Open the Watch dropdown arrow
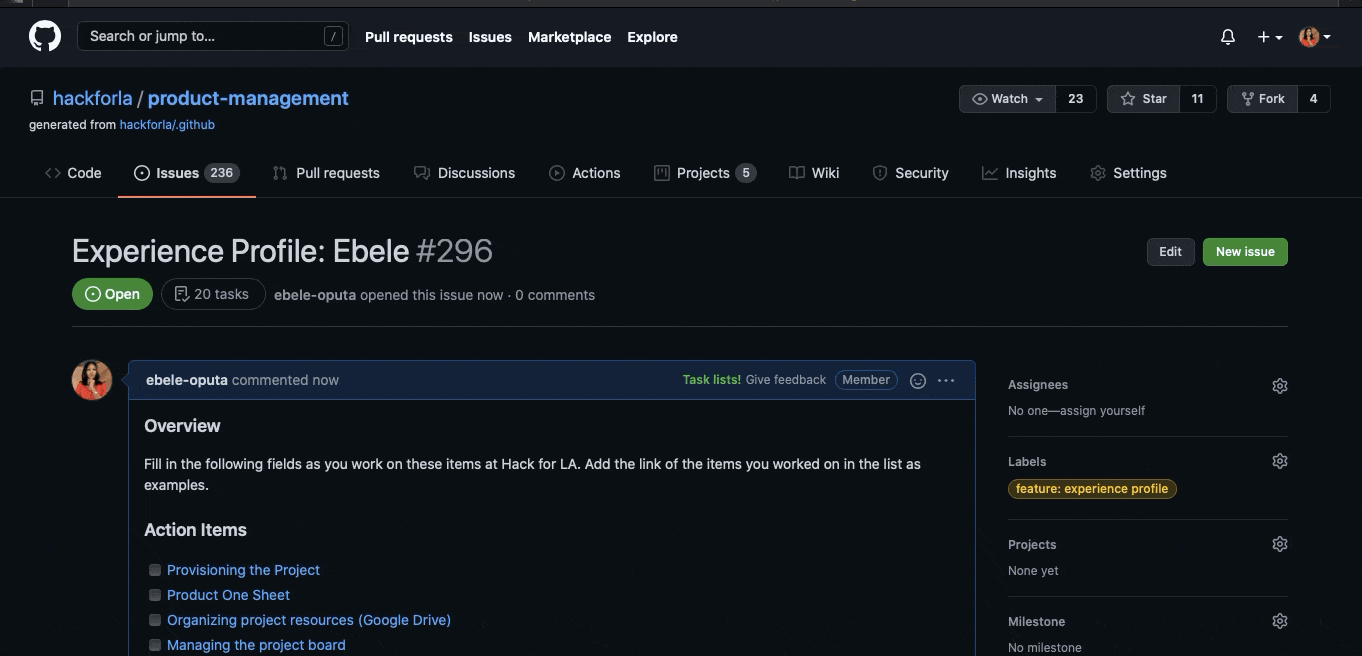The image size is (1362, 656). [x=1040, y=98]
